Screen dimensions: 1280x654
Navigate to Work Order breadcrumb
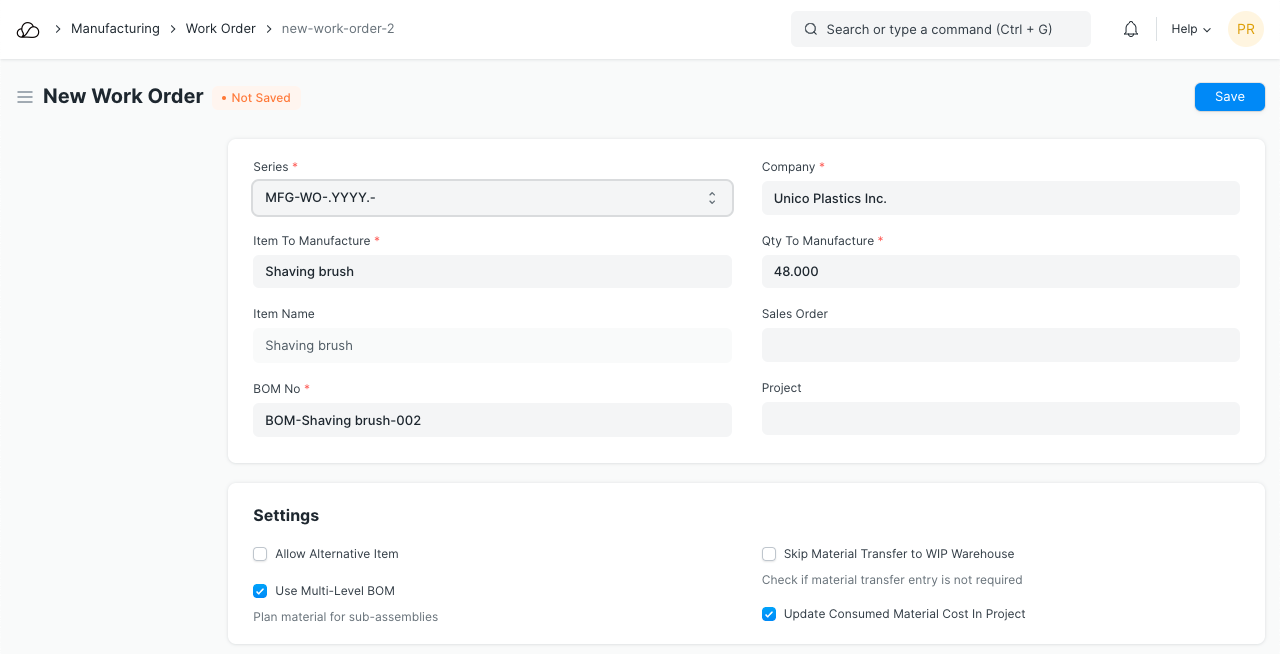(221, 29)
